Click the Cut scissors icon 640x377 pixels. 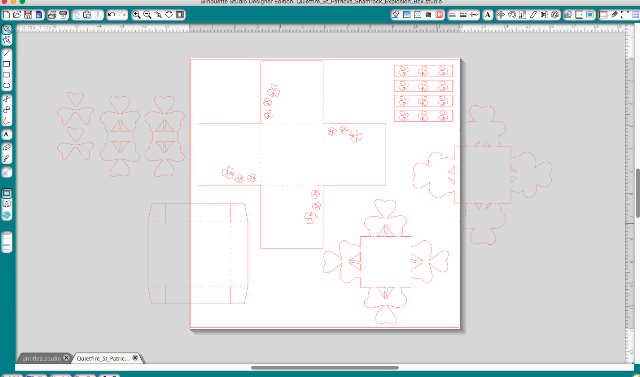[x=98, y=15]
